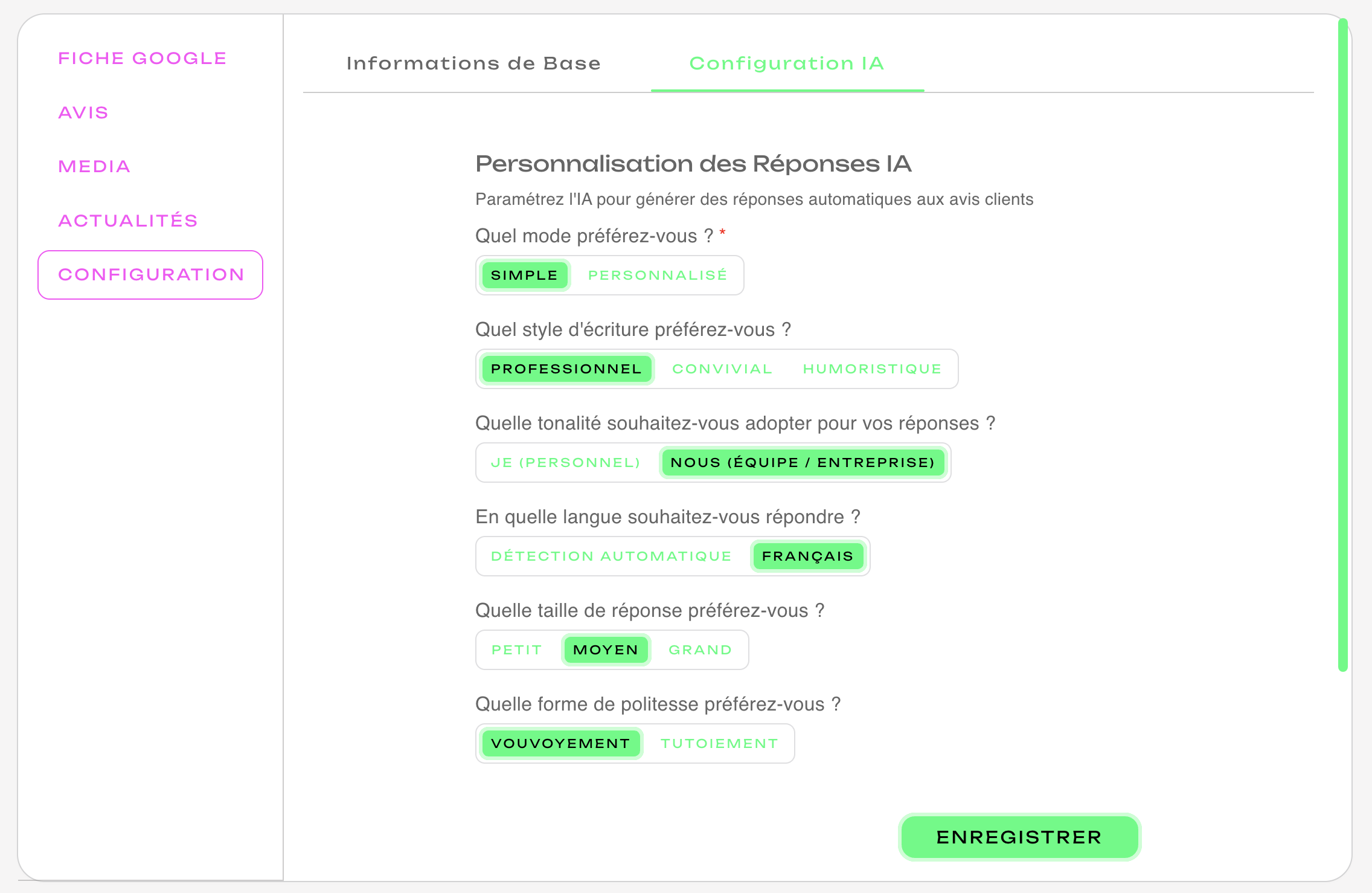Navigate to the Avis section
Image resolution: width=1372 pixels, height=893 pixels.
[x=83, y=112]
